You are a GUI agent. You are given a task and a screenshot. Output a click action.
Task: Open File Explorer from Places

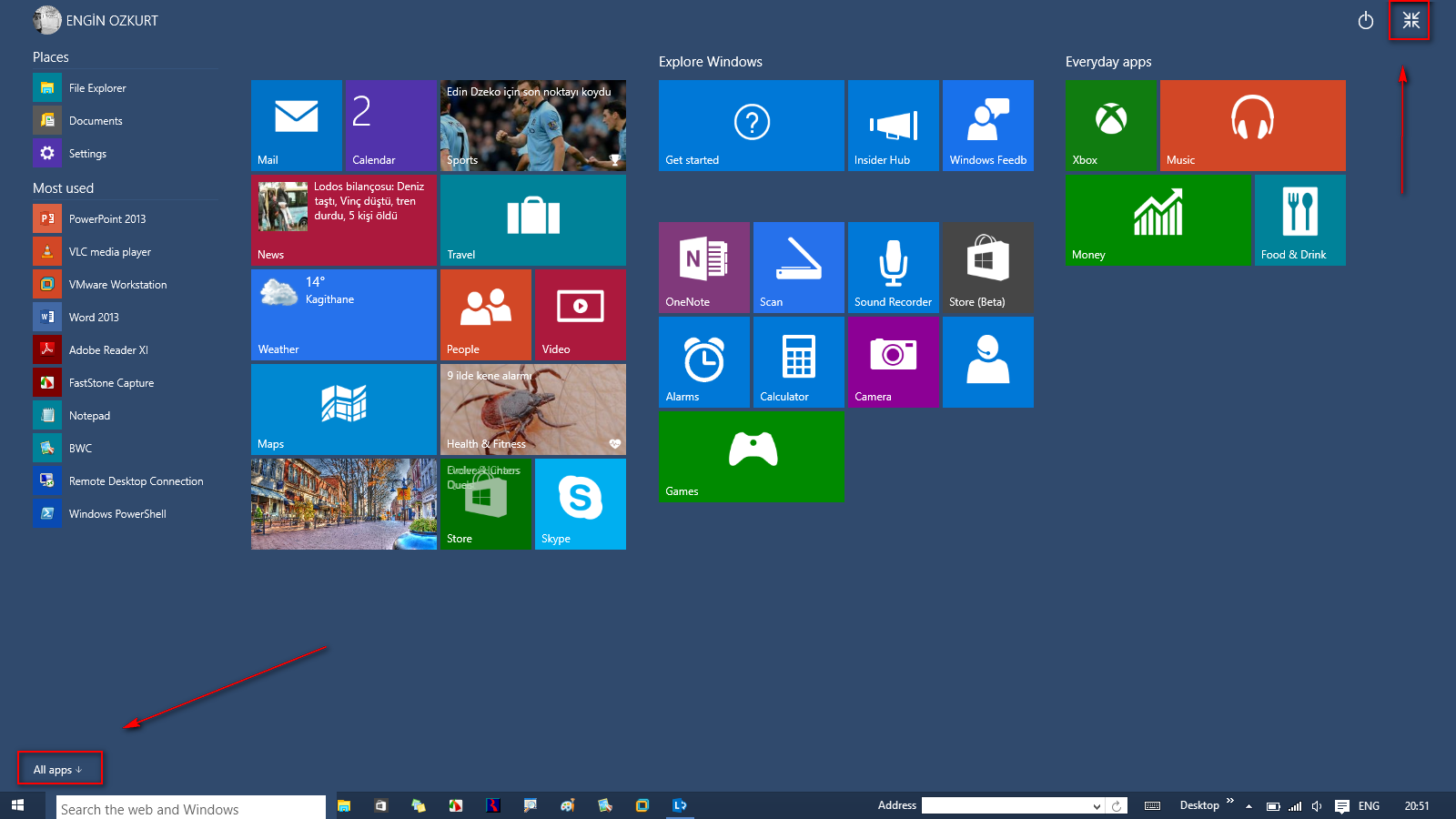pyautogui.click(x=126, y=88)
